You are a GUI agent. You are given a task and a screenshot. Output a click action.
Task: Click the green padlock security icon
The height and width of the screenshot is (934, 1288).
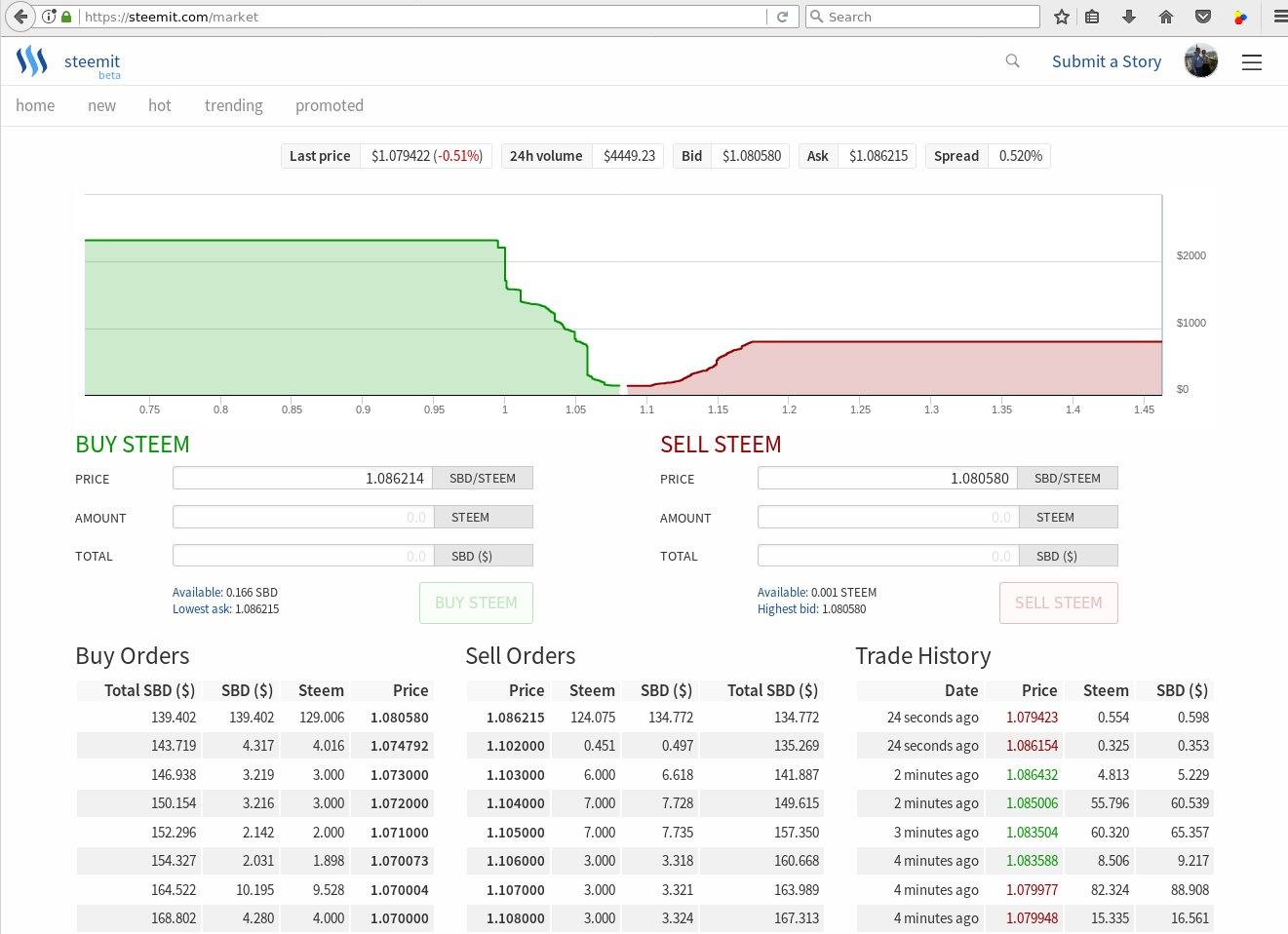65,17
